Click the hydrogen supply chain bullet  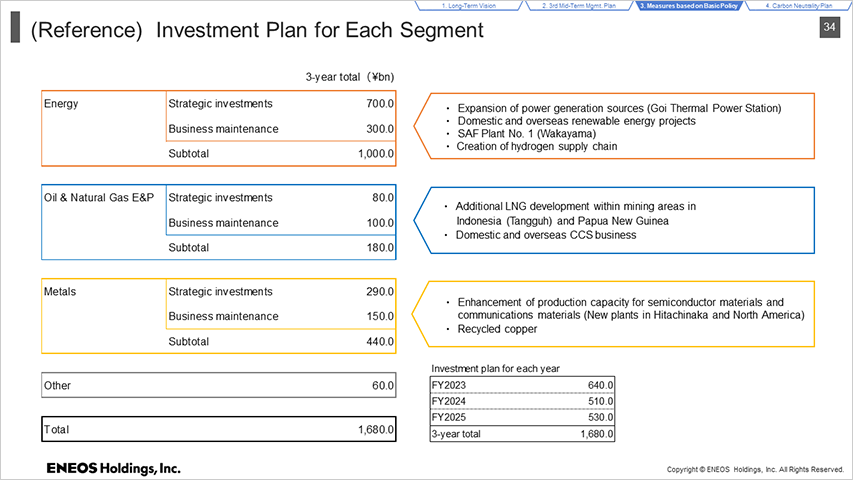[x=536, y=146]
